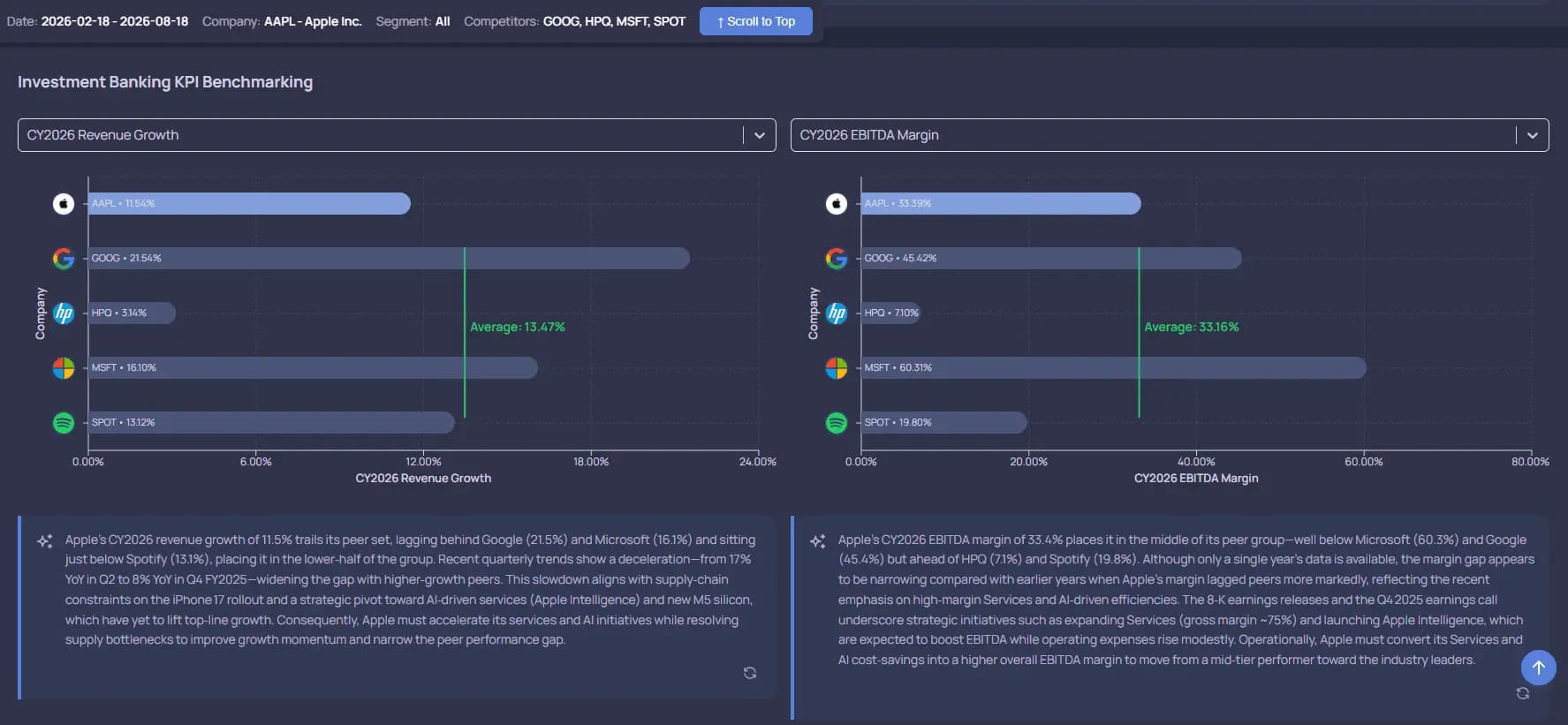Click the round floating up-arrow button
The image size is (1568, 725).
[1539, 668]
